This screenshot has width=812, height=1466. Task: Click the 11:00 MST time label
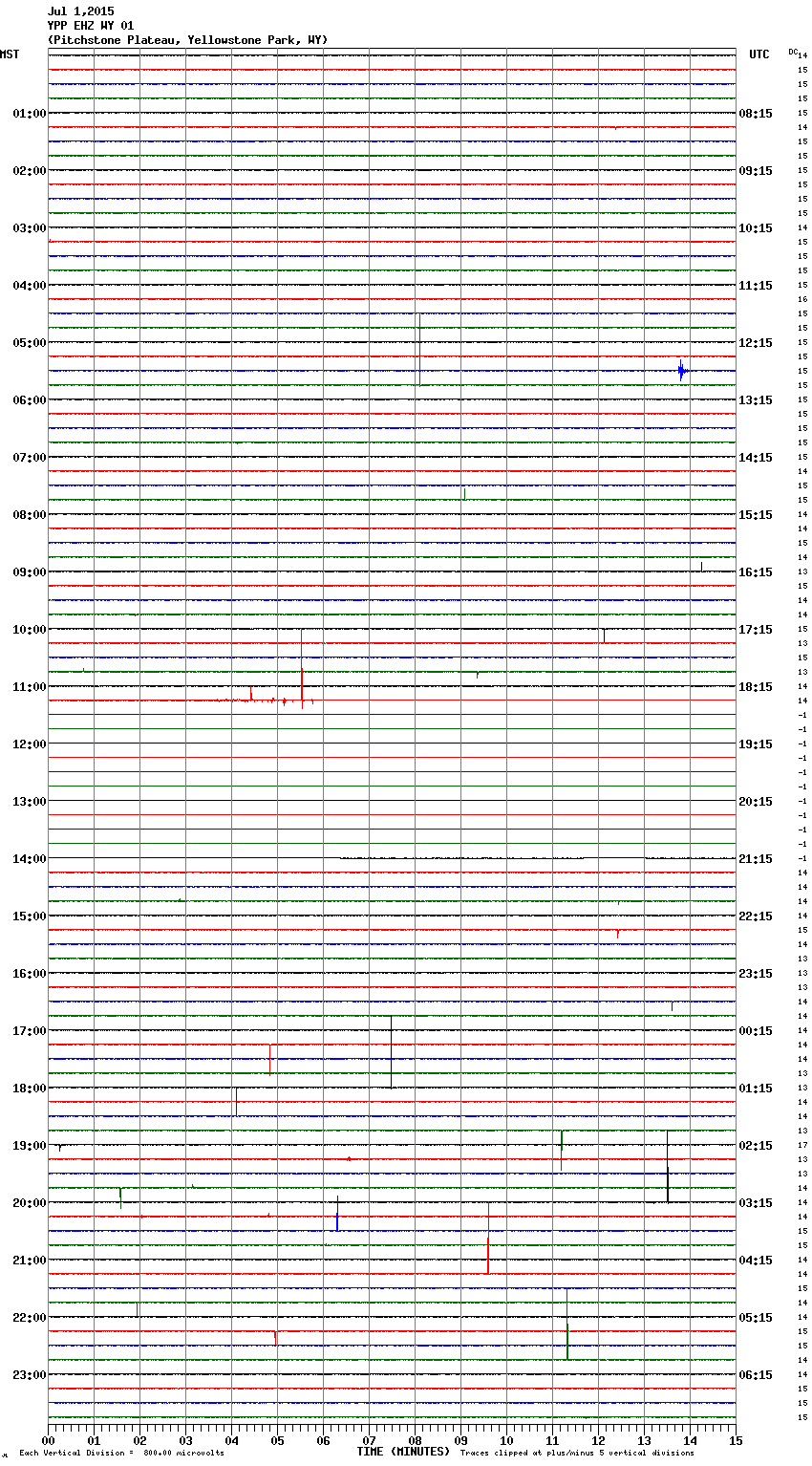click(30, 687)
